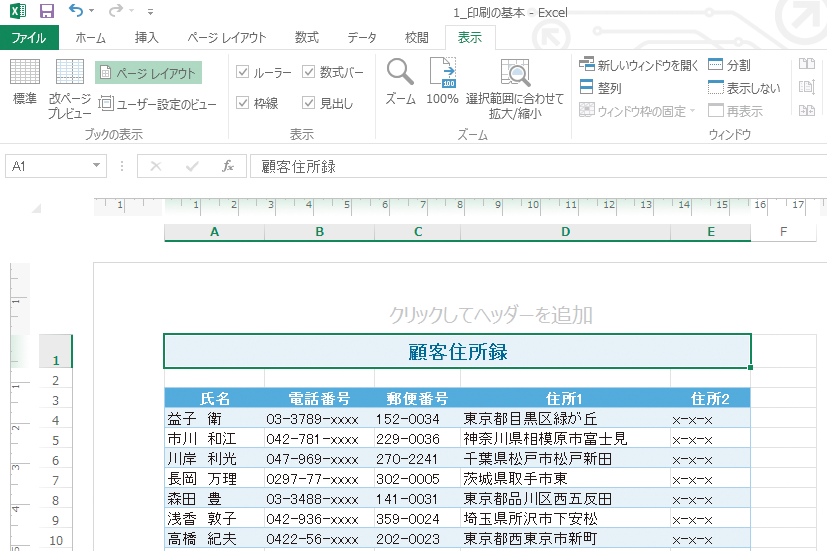Click クリックしてヘッダーを追加 header area

pyautogui.click(x=491, y=315)
